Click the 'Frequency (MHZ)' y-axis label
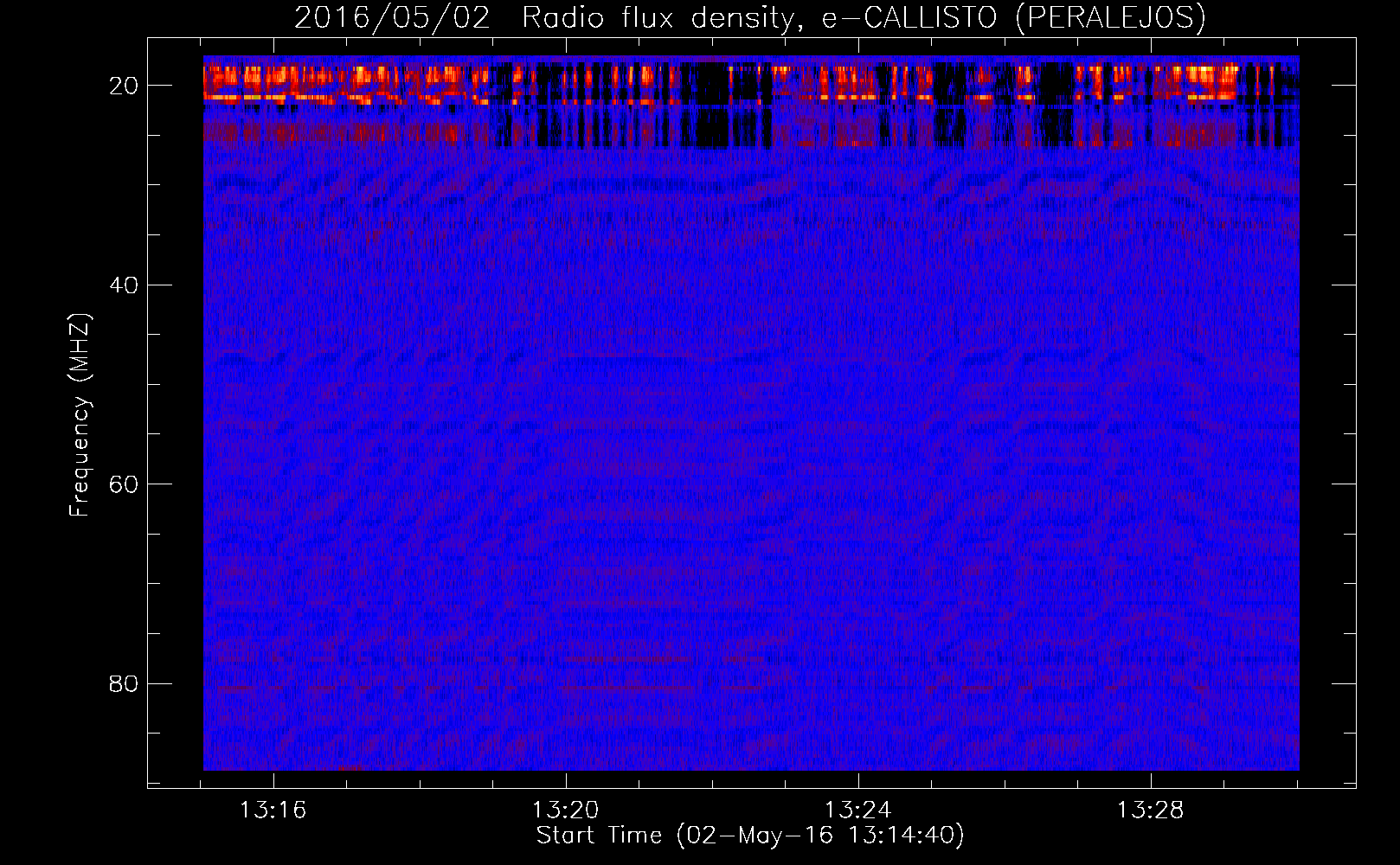The image size is (1400, 865). pyautogui.click(x=80, y=416)
